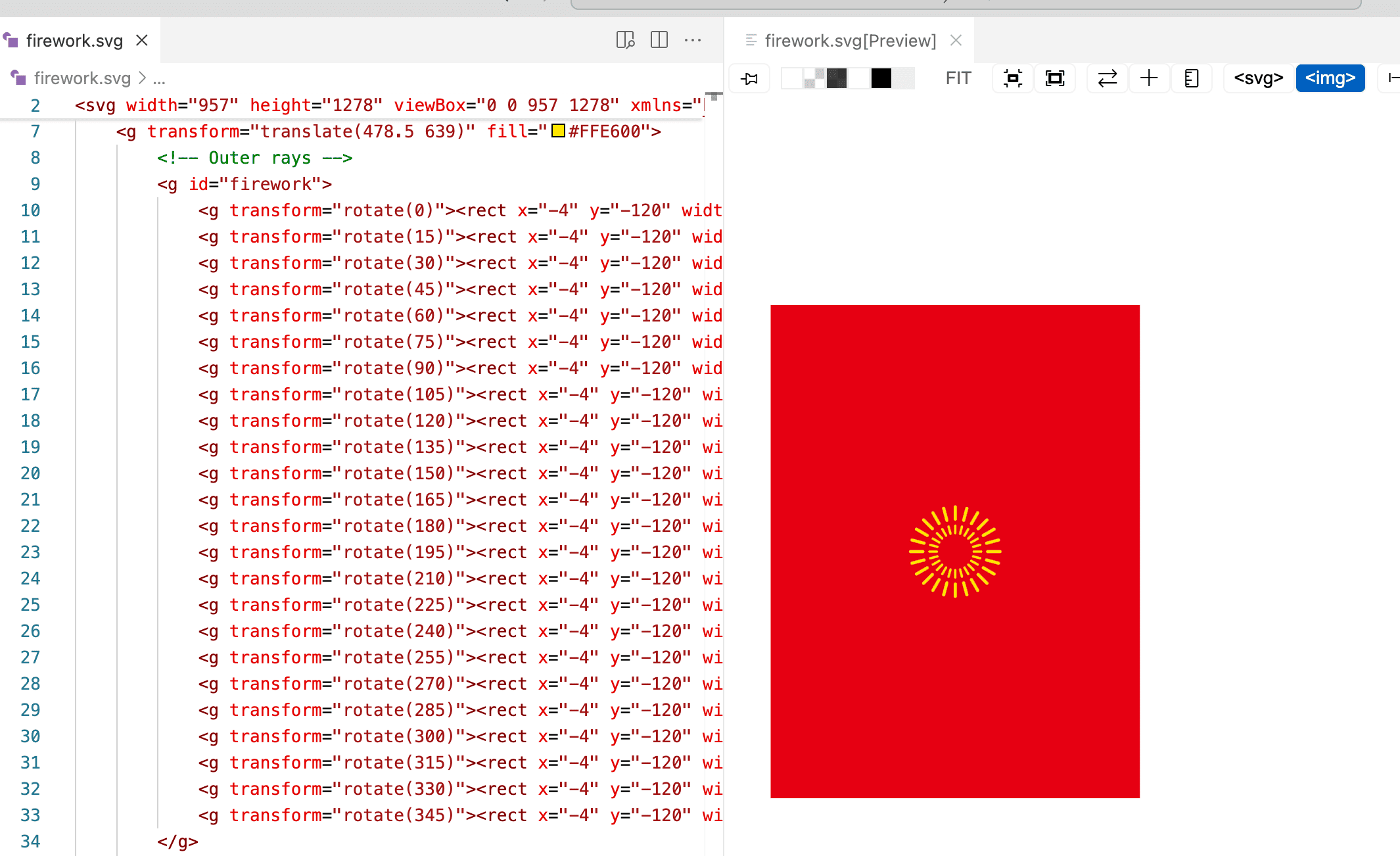The width and height of the screenshot is (1400, 856).
Task: Switch to the firework.svg[Preview] tab
Action: coord(851,41)
